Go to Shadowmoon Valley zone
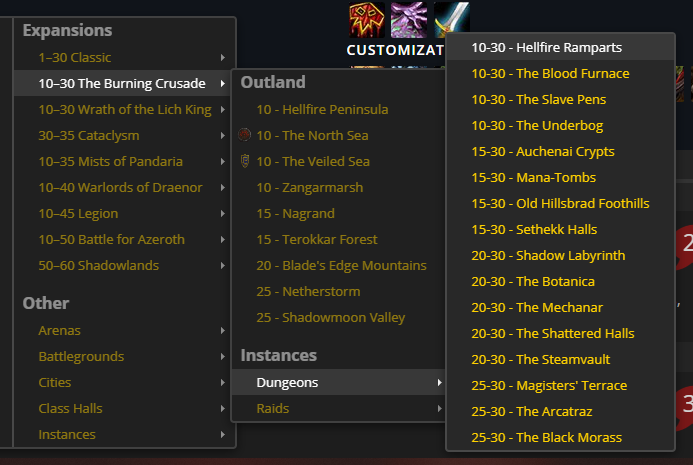Image resolution: width=693 pixels, height=465 pixels. [x=330, y=317]
